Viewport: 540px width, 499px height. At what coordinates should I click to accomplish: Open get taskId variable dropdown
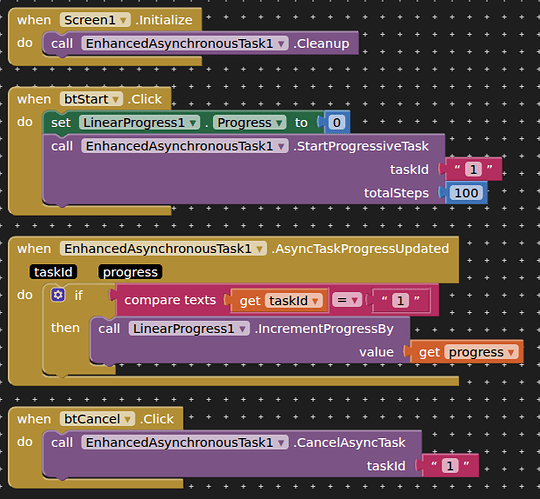[293, 301]
